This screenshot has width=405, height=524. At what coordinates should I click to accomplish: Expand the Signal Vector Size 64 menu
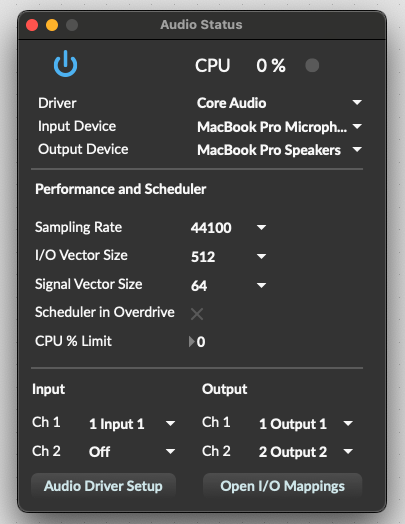228,285
